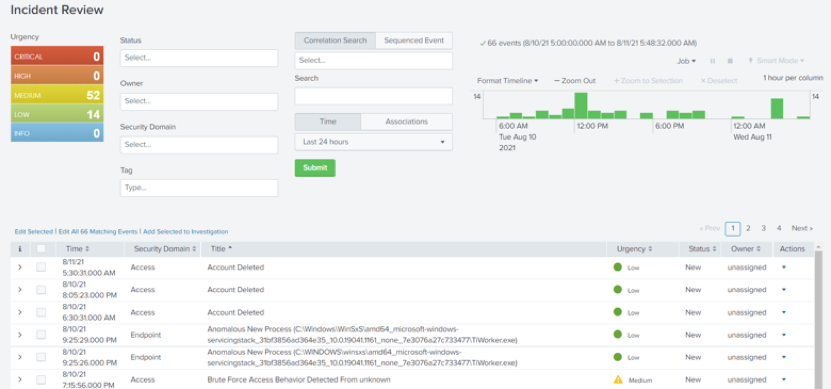Open Actions menu for 5:30:31 AM event

point(784,267)
